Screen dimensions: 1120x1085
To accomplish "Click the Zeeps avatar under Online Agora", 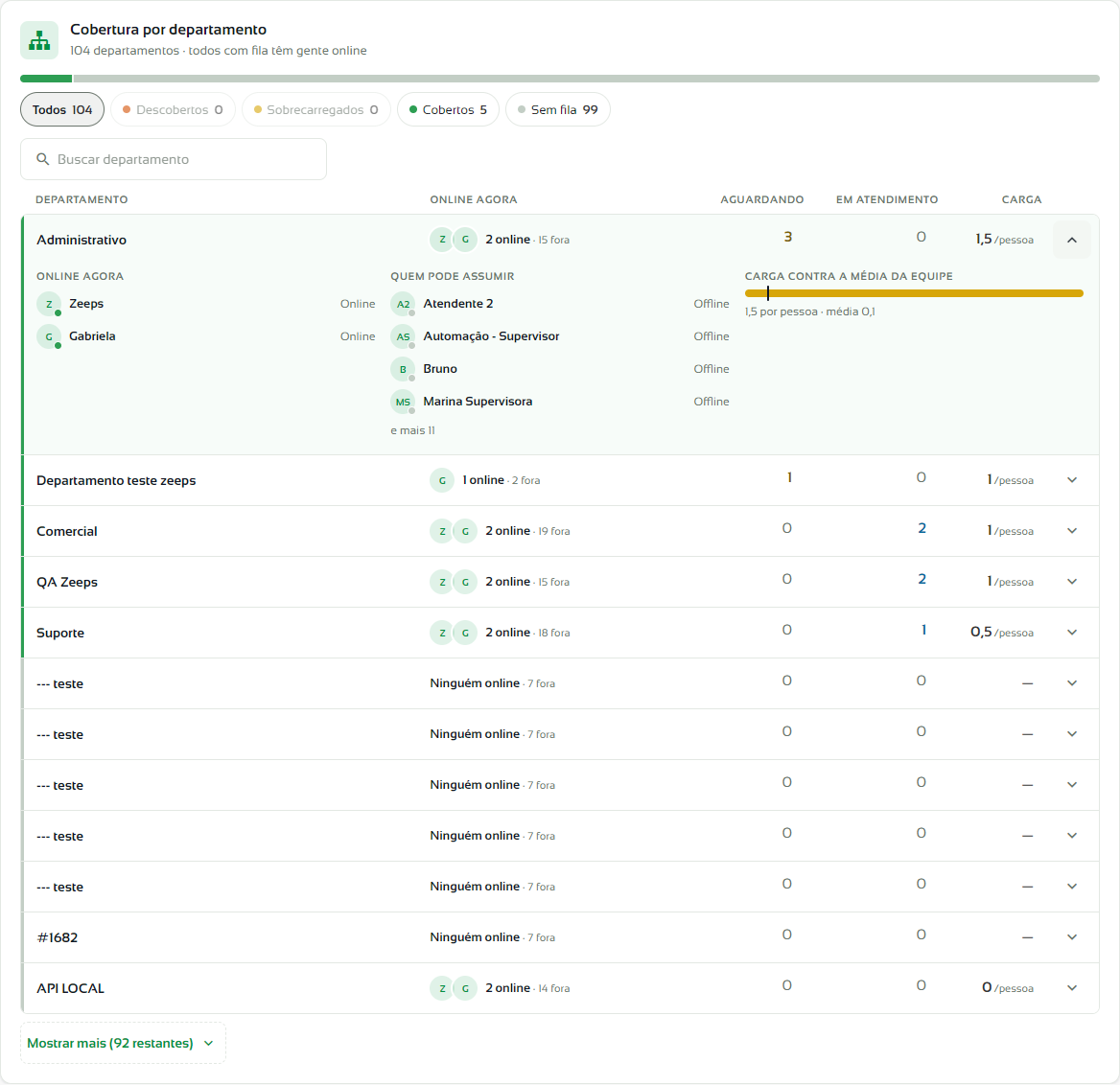I will 49,304.
